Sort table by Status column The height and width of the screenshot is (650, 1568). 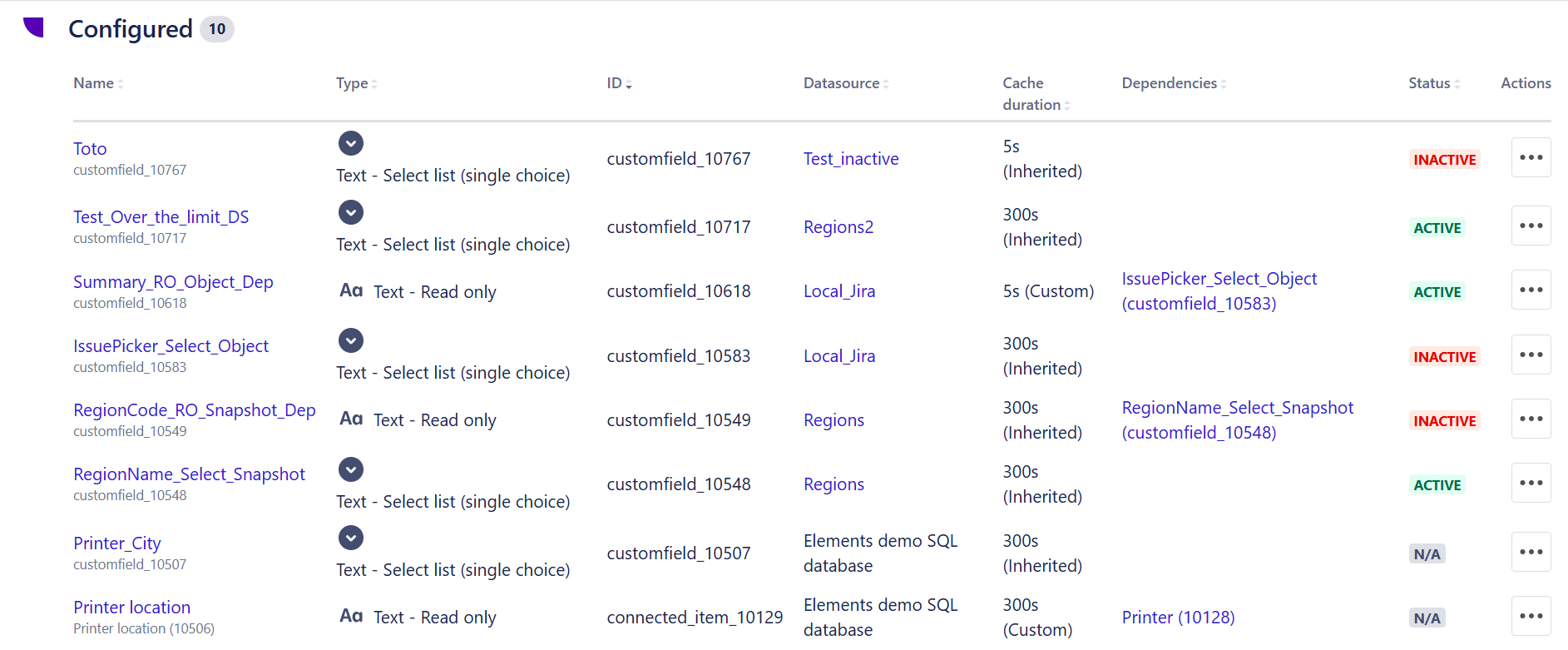(x=1434, y=83)
